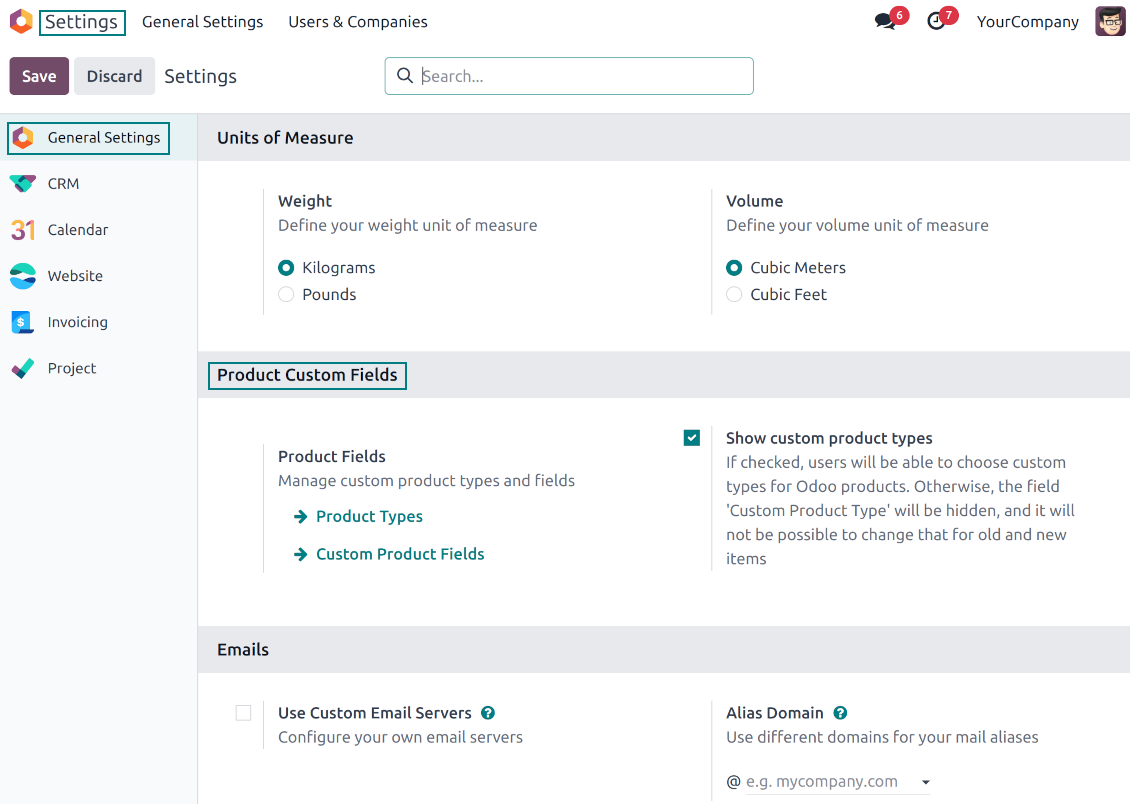Click help icon beside Use Custom Email Servers
The height and width of the screenshot is (804, 1130).
(488, 713)
